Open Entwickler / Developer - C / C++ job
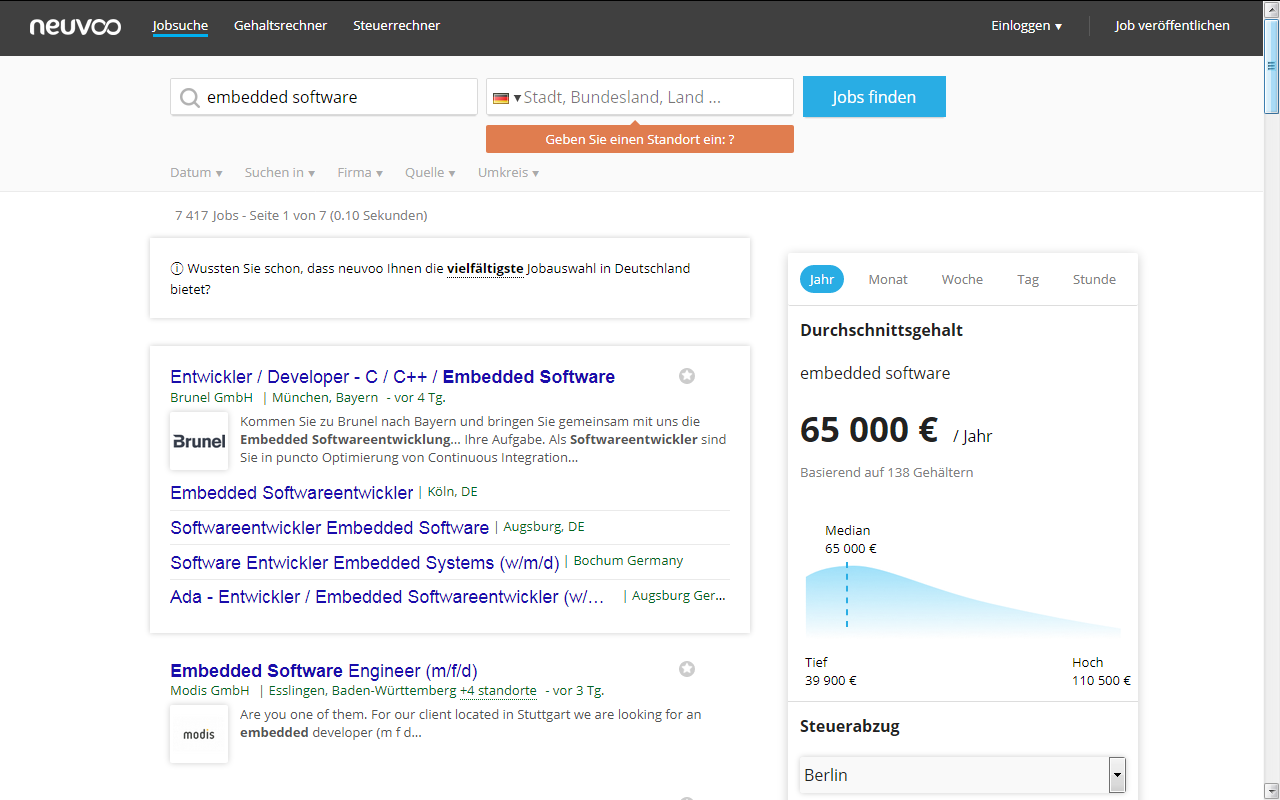1280x800 pixels. coord(392,377)
